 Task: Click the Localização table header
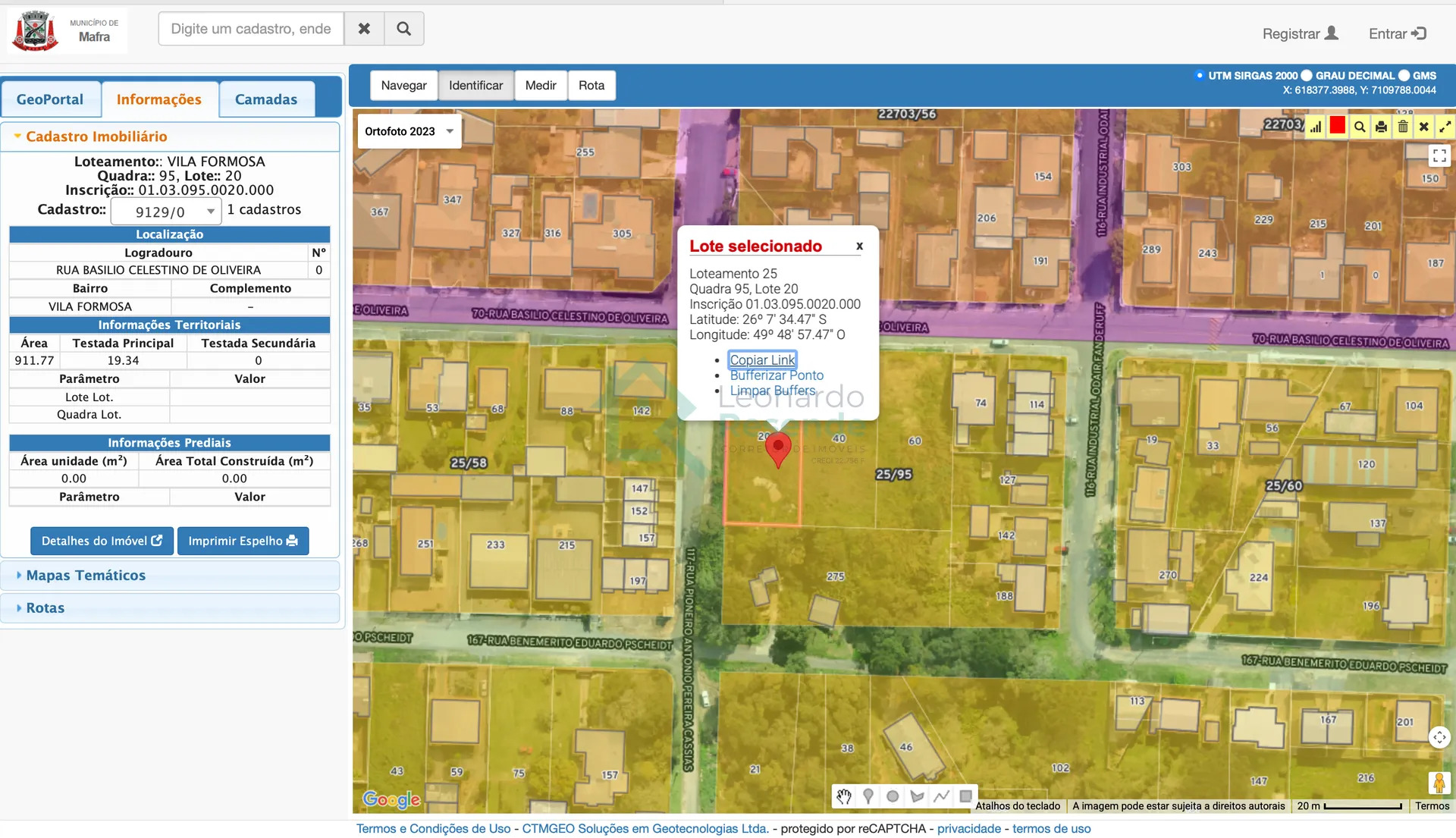point(170,234)
